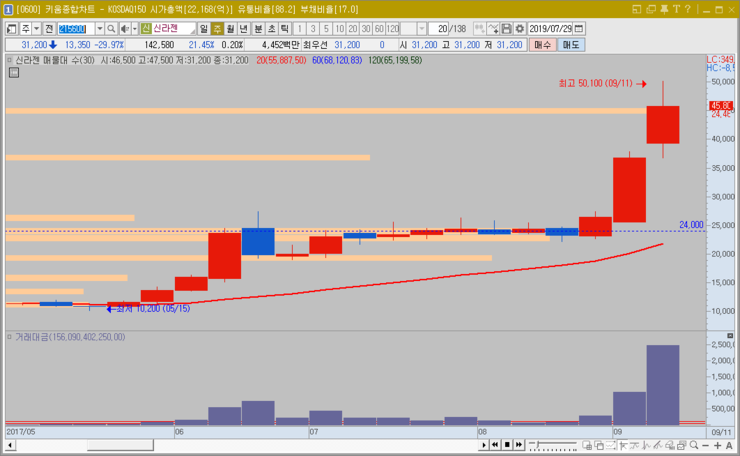Click the candle count field showing 20
The width and height of the screenshot is (740, 456).
pos(438,29)
